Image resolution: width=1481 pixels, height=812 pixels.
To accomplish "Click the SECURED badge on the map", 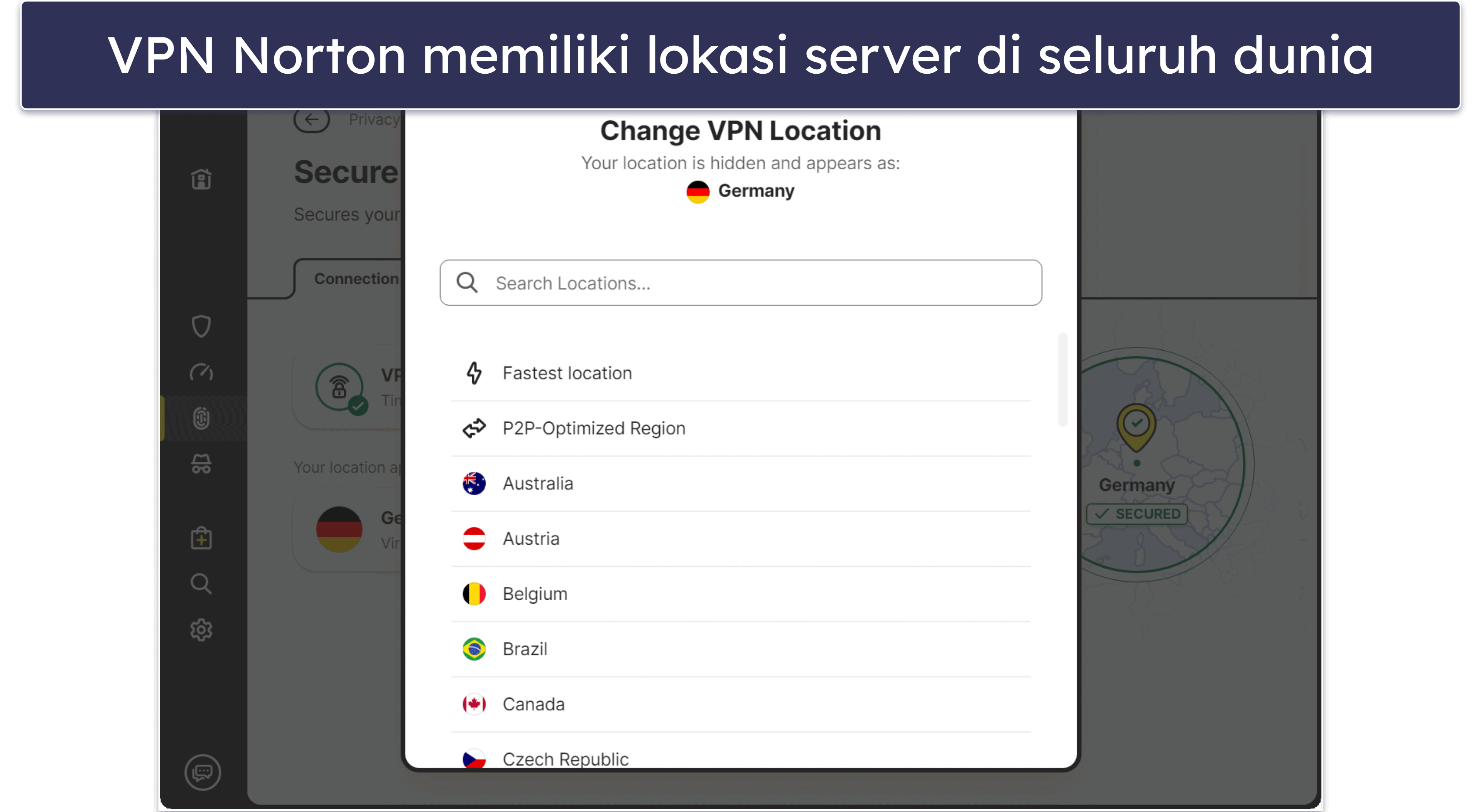I will pos(1137,513).
